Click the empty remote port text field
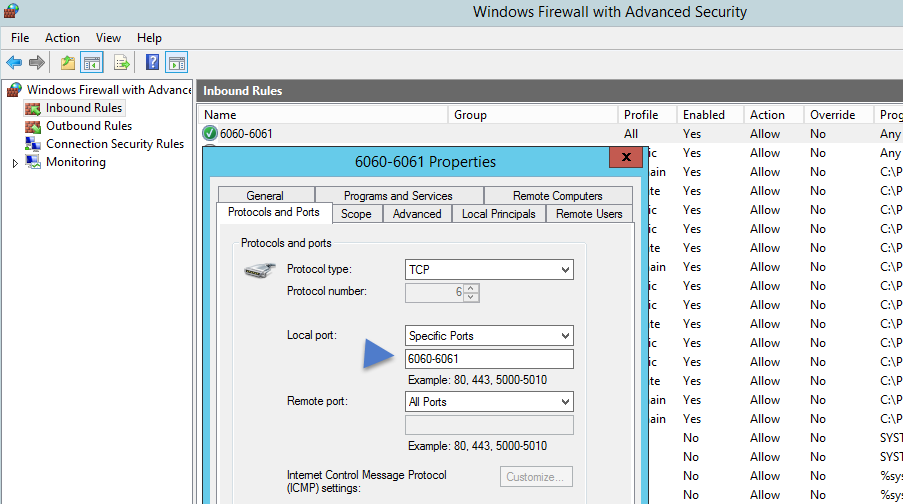 [489, 425]
